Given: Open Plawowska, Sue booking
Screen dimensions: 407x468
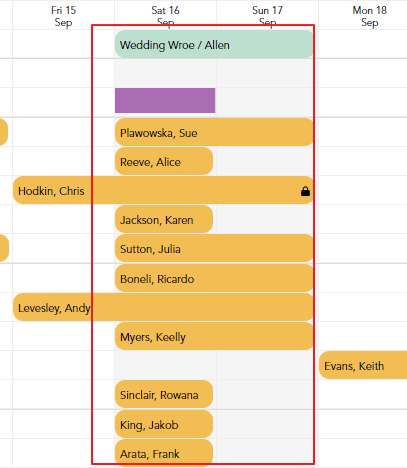Looking at the screenshot, I should click(214, 132).
